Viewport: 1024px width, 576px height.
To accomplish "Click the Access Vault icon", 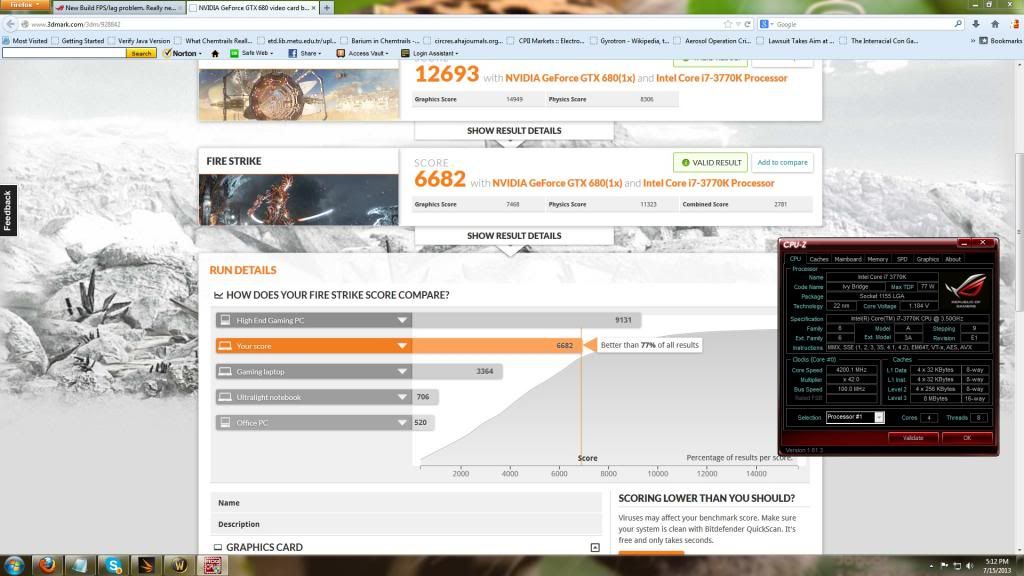I will point(340,54).
